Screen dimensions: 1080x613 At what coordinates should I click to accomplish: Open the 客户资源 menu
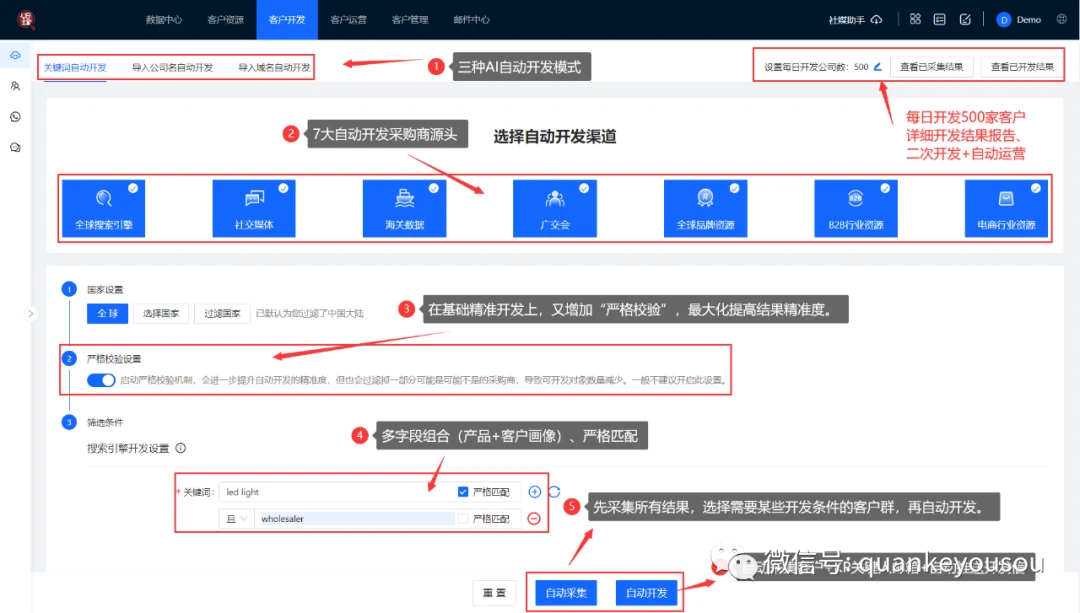tap(225, 19)
